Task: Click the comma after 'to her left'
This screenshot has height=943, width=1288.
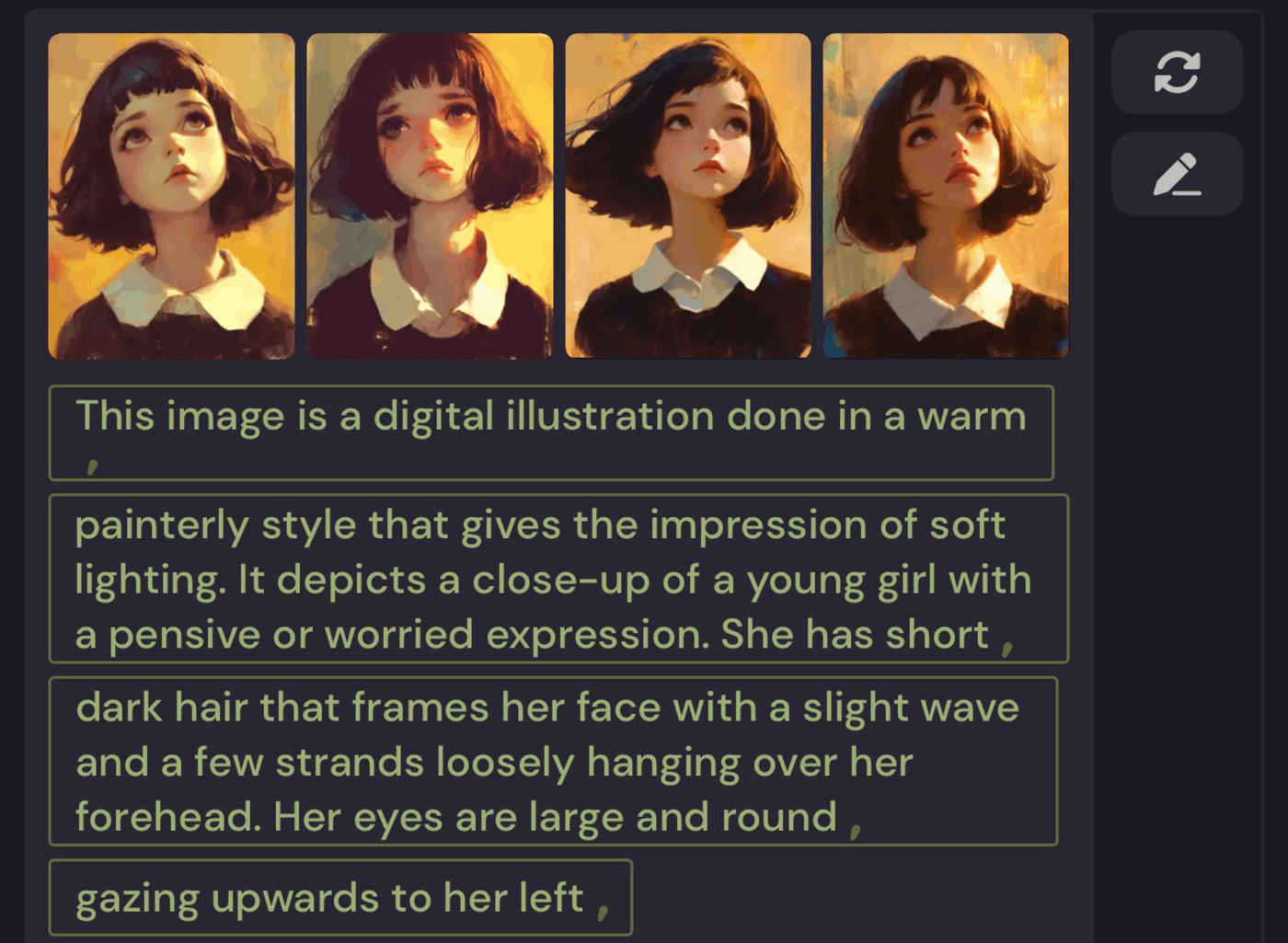Action: click(x=603, y=911)
